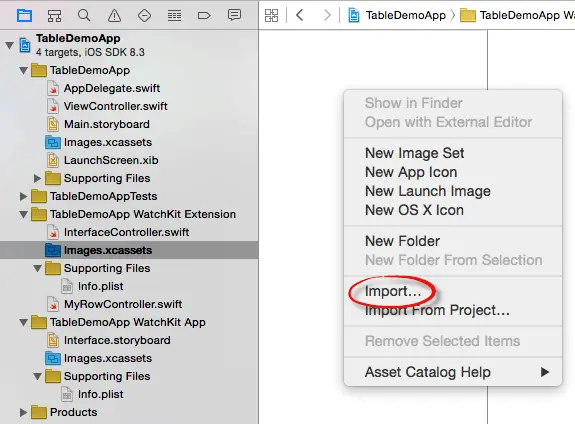Go forward with the right arrow

click(327, 15)
